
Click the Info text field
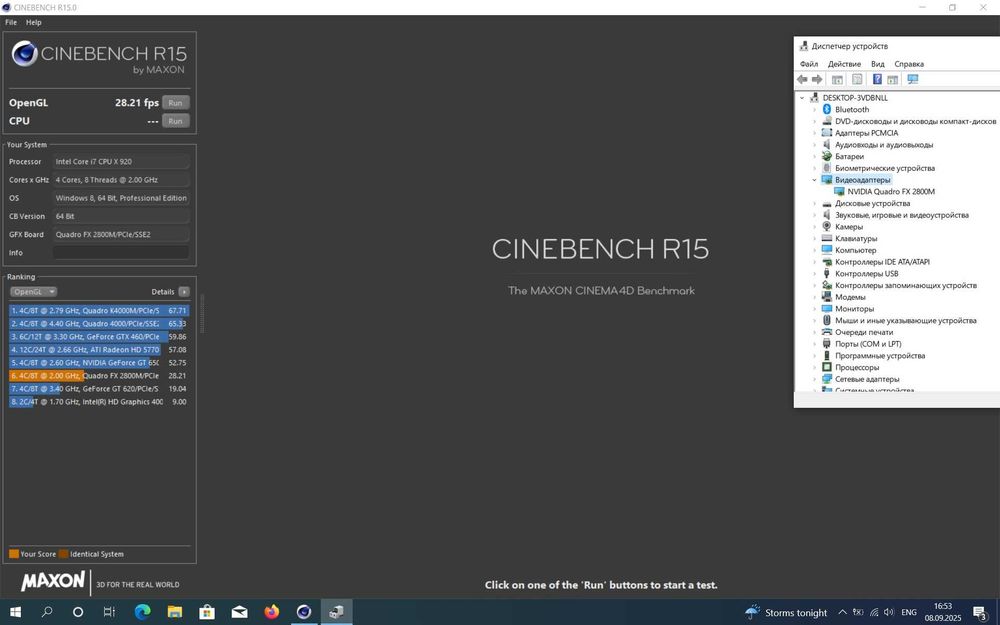[x=121, y=253]
